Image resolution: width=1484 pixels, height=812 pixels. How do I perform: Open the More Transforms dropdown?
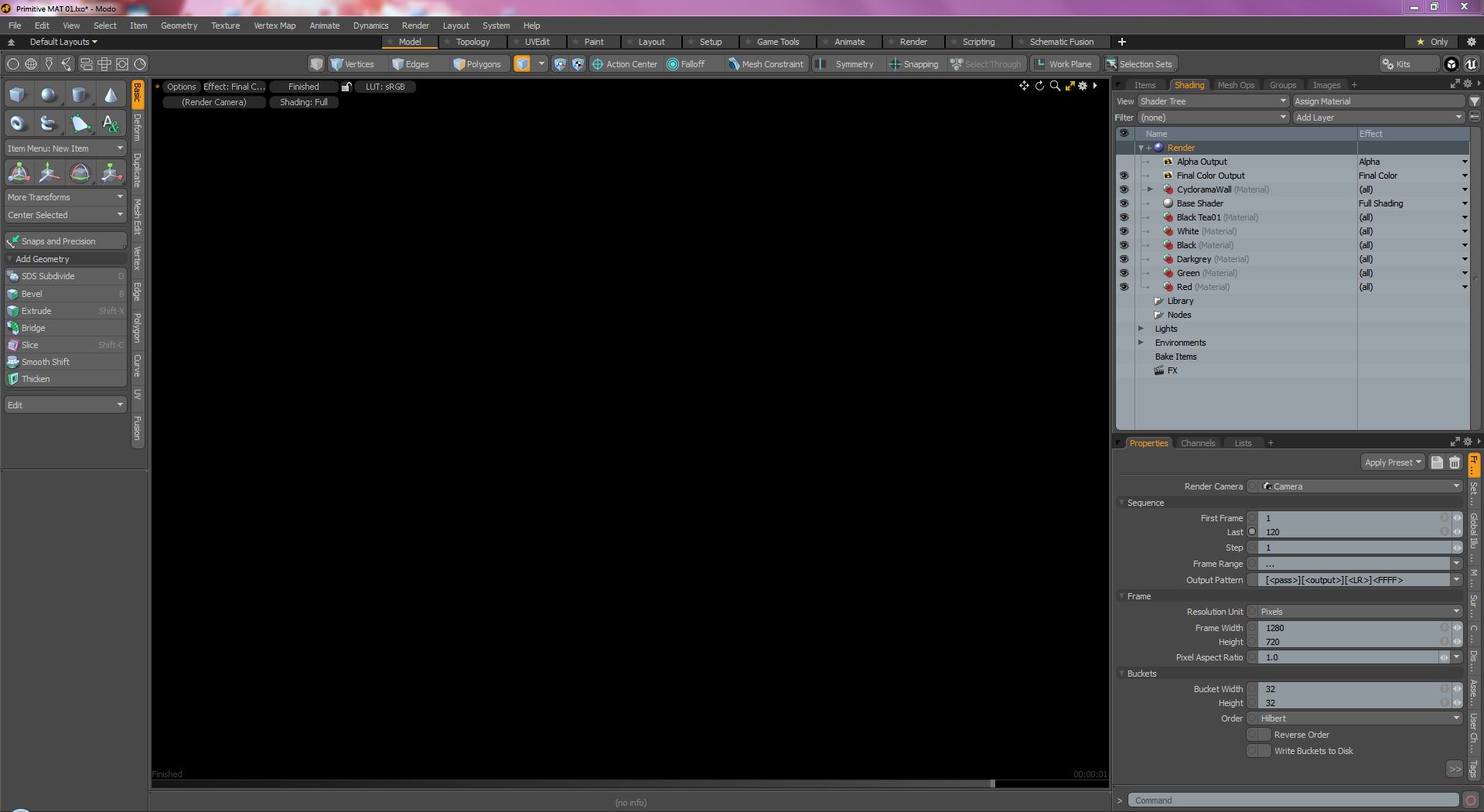[66, 197]
